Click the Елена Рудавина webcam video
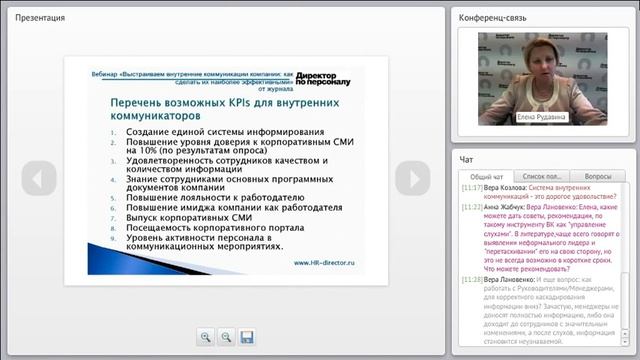 click(x=542, y=79)
